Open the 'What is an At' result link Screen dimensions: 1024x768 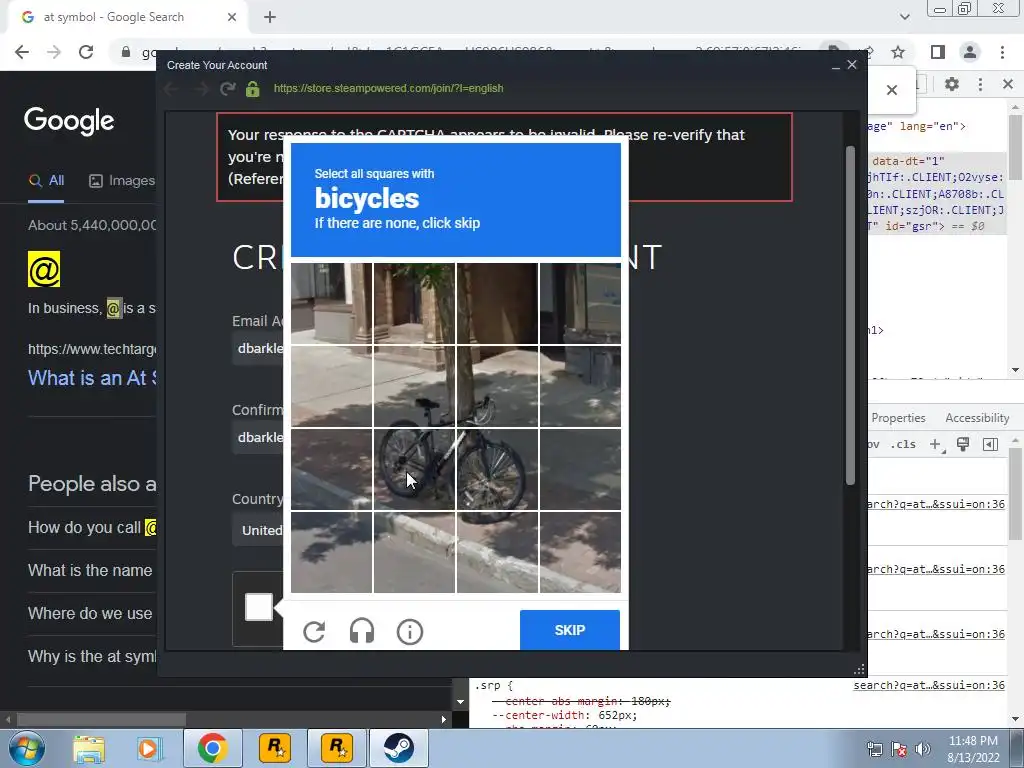[92, 377]
